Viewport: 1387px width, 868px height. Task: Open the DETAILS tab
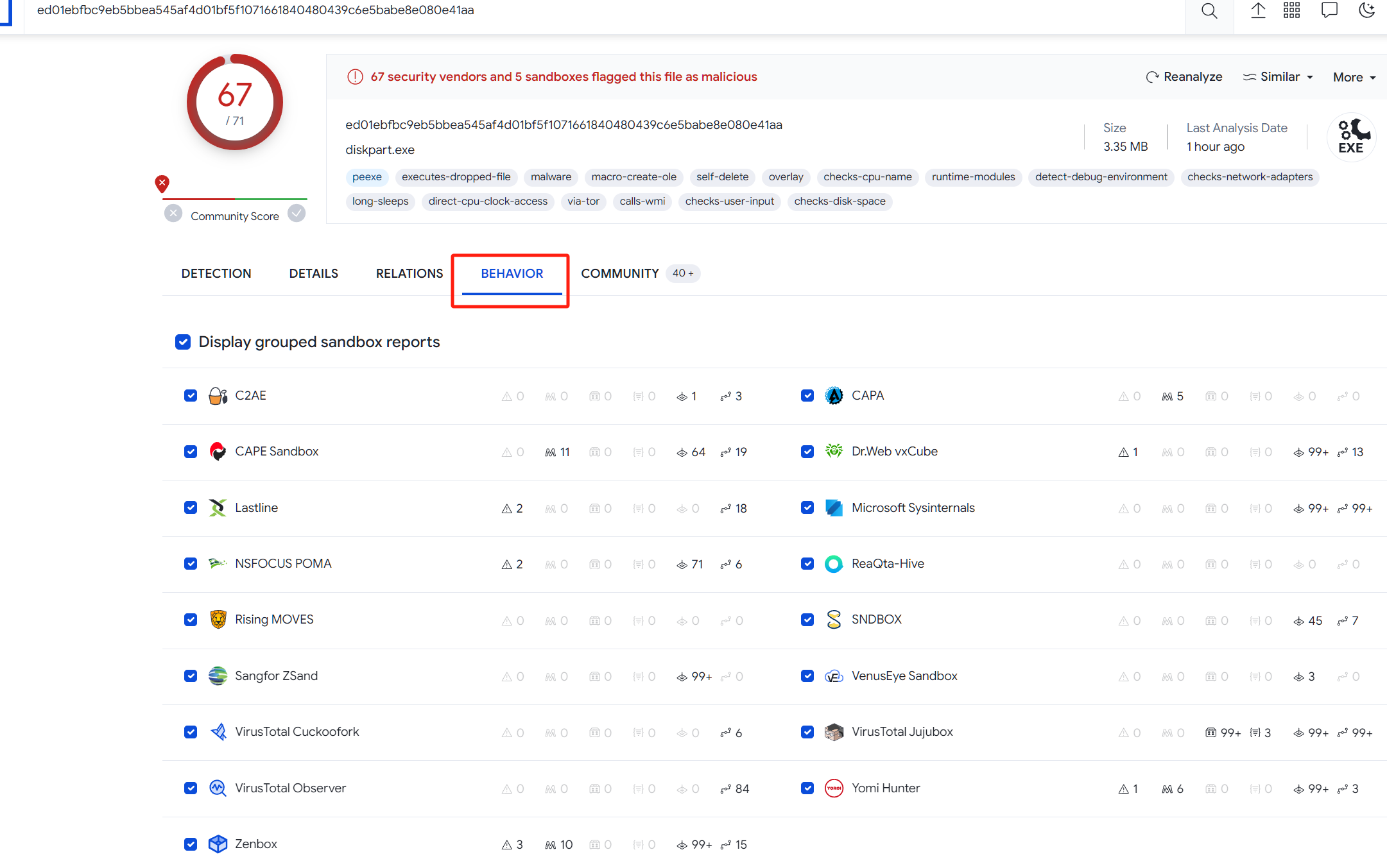point(313,273)
